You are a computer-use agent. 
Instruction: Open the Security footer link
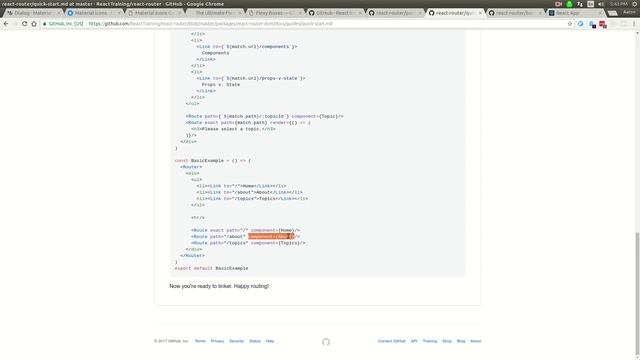(x=236, y=341)
